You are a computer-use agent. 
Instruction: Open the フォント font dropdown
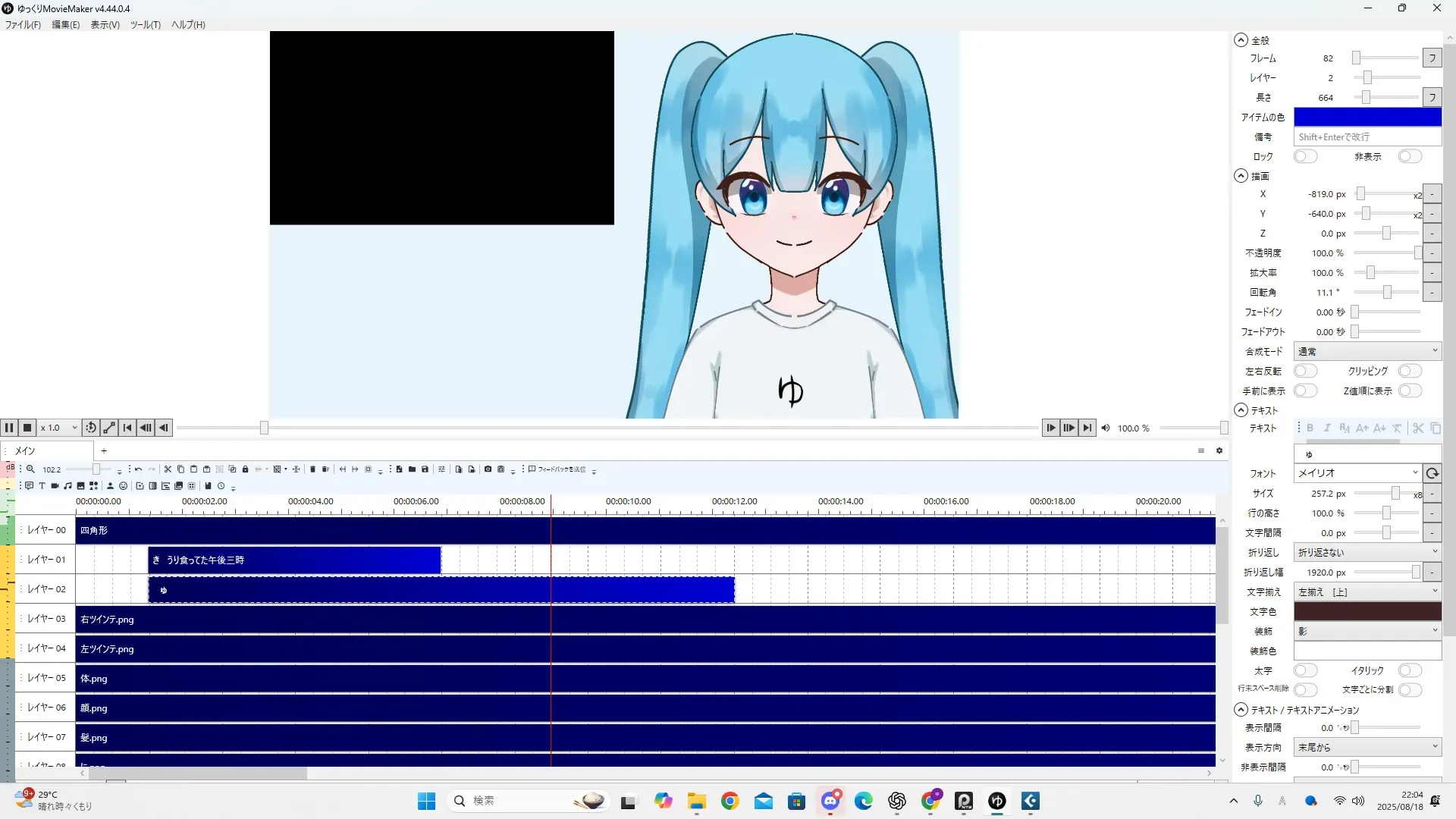[x=1357, y=473]
